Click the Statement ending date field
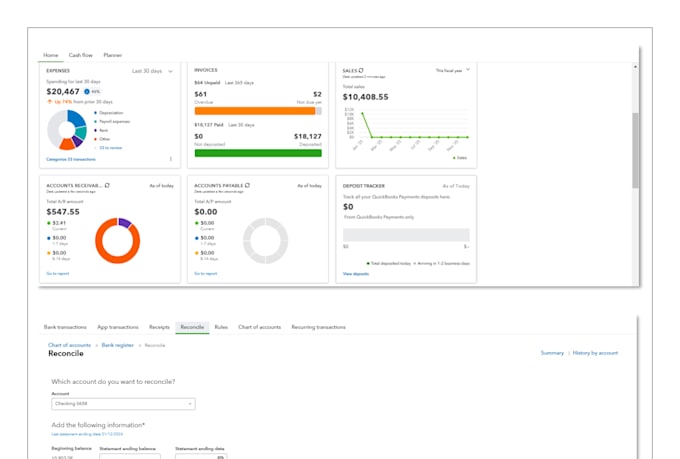 tap(201, 457)
